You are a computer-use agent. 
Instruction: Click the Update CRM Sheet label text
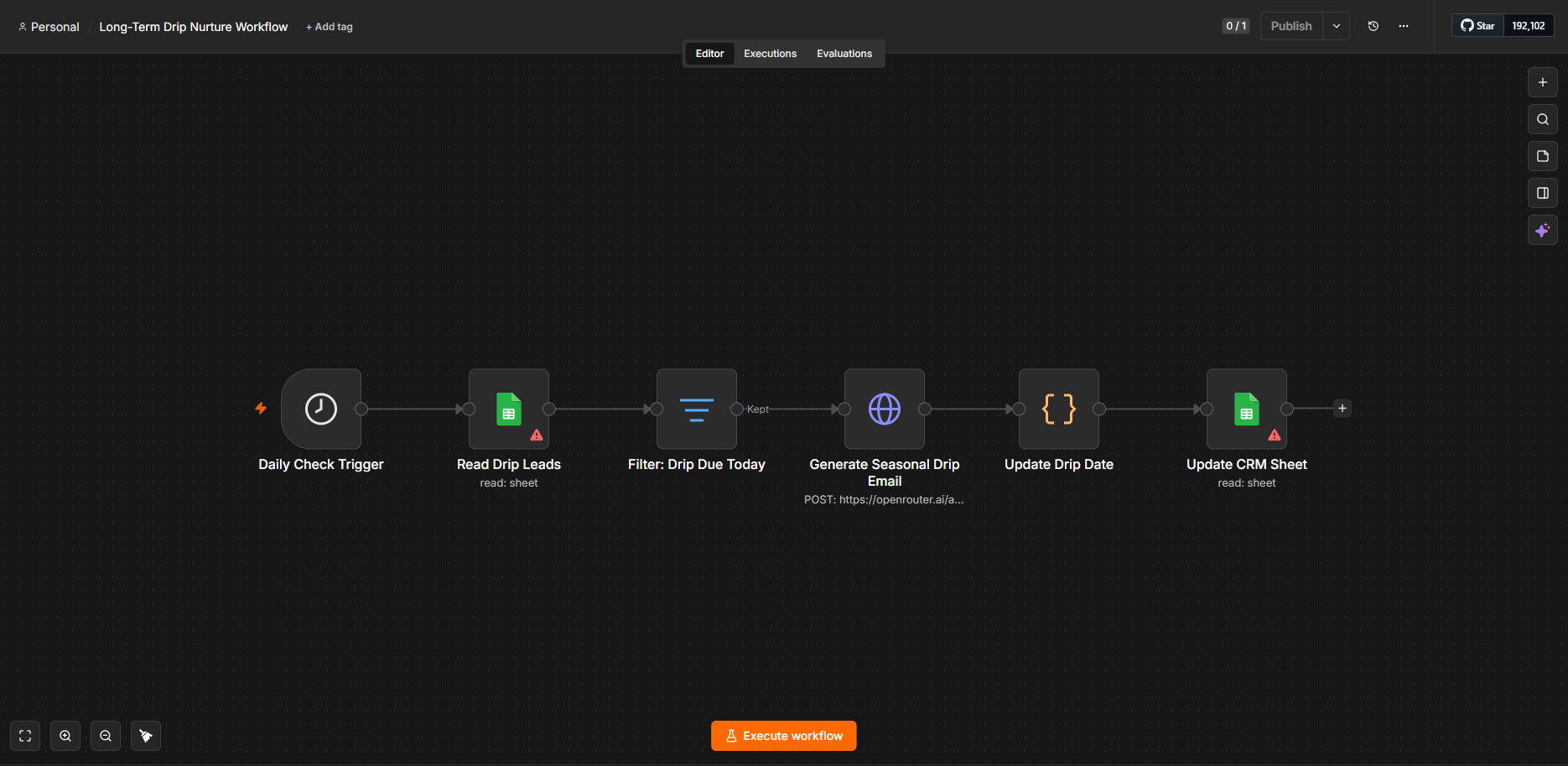[1247, 464]
